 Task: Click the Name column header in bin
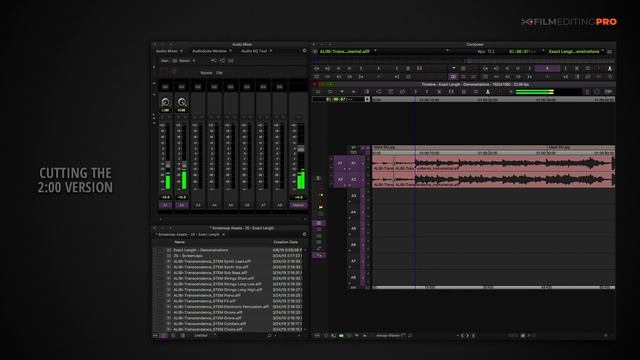[x=180, y=242]
